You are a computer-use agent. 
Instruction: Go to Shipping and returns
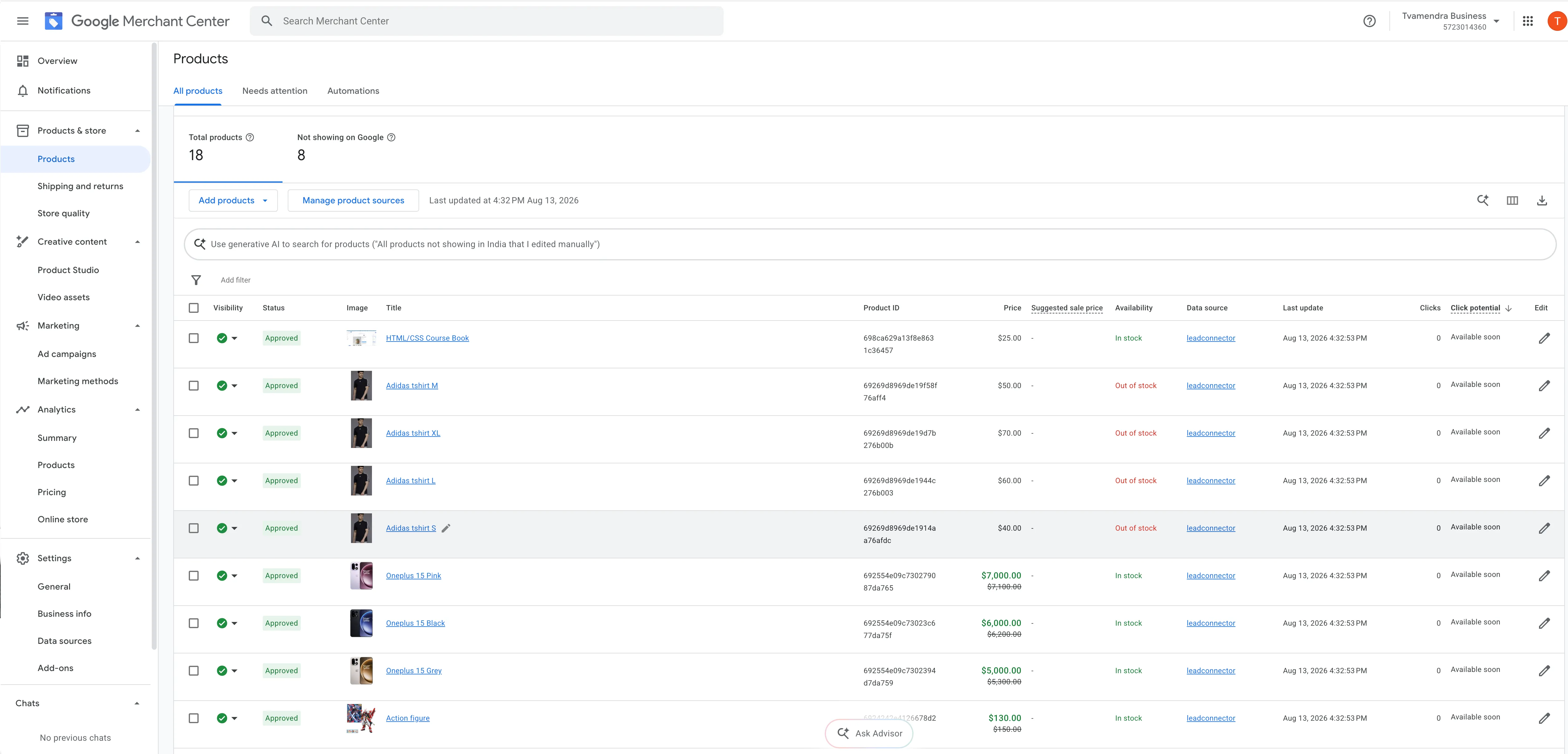pyautogui.click(x=80, y=186)
